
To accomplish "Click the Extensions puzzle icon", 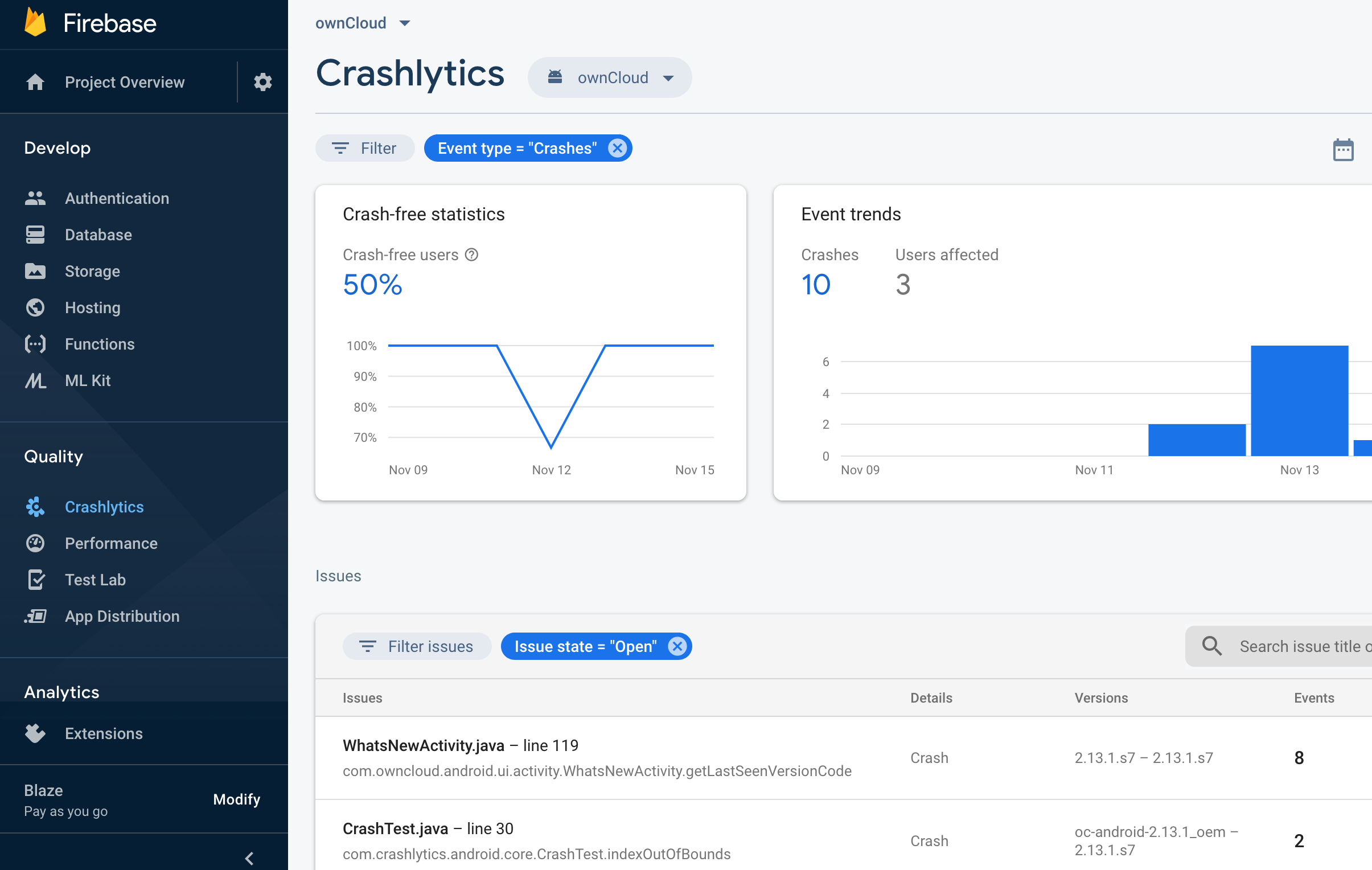I will pos(35,733).
